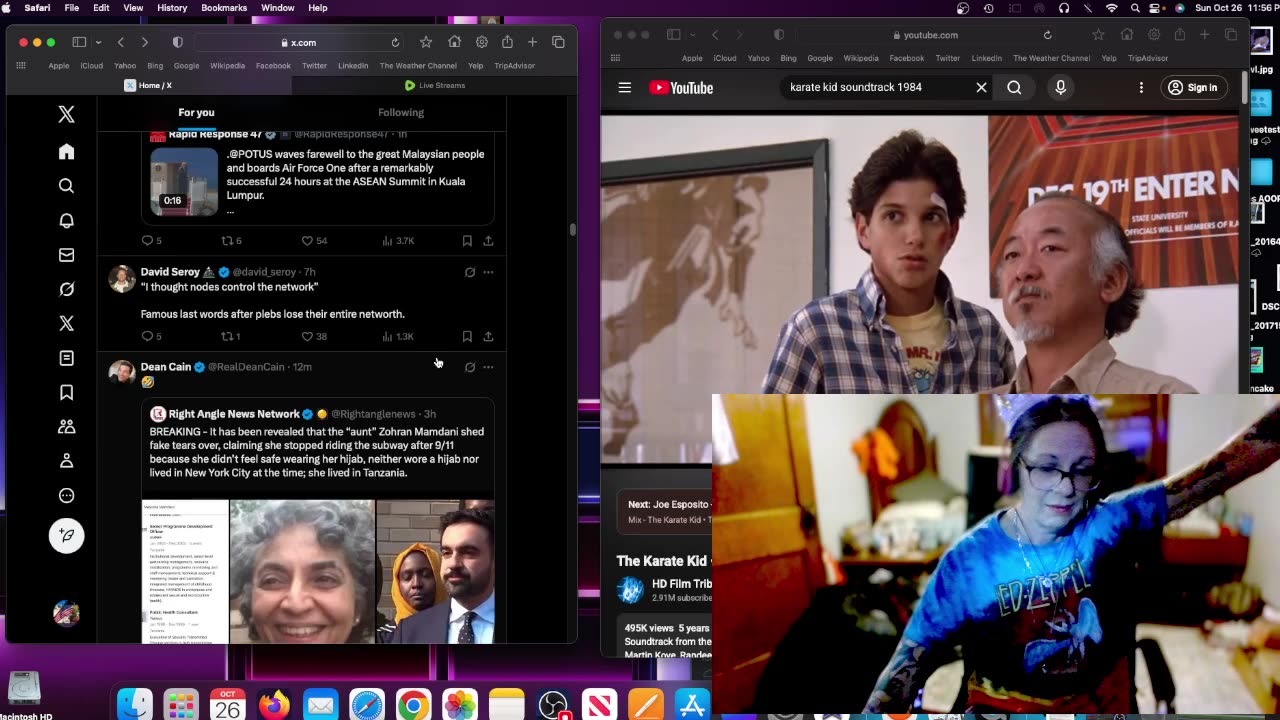Go to X Home via house icon
The height and width of the screenshot is (720, 1280).
[x=66, y=152]
